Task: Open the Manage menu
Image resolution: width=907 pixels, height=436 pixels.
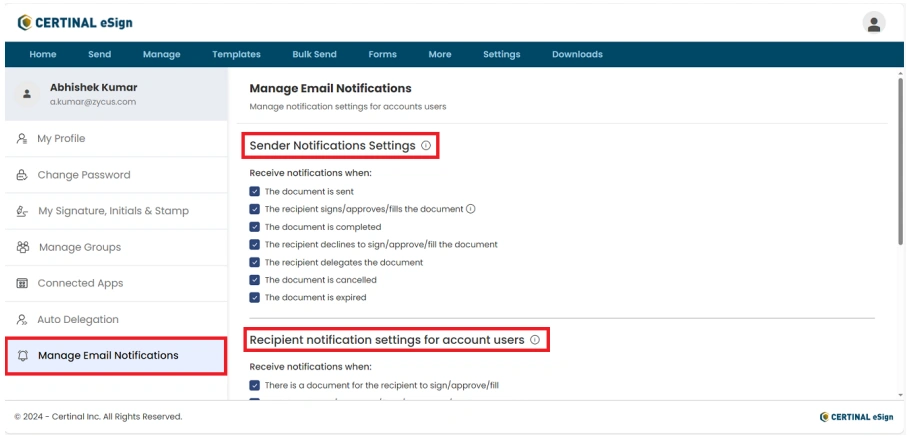Action: 161,54
